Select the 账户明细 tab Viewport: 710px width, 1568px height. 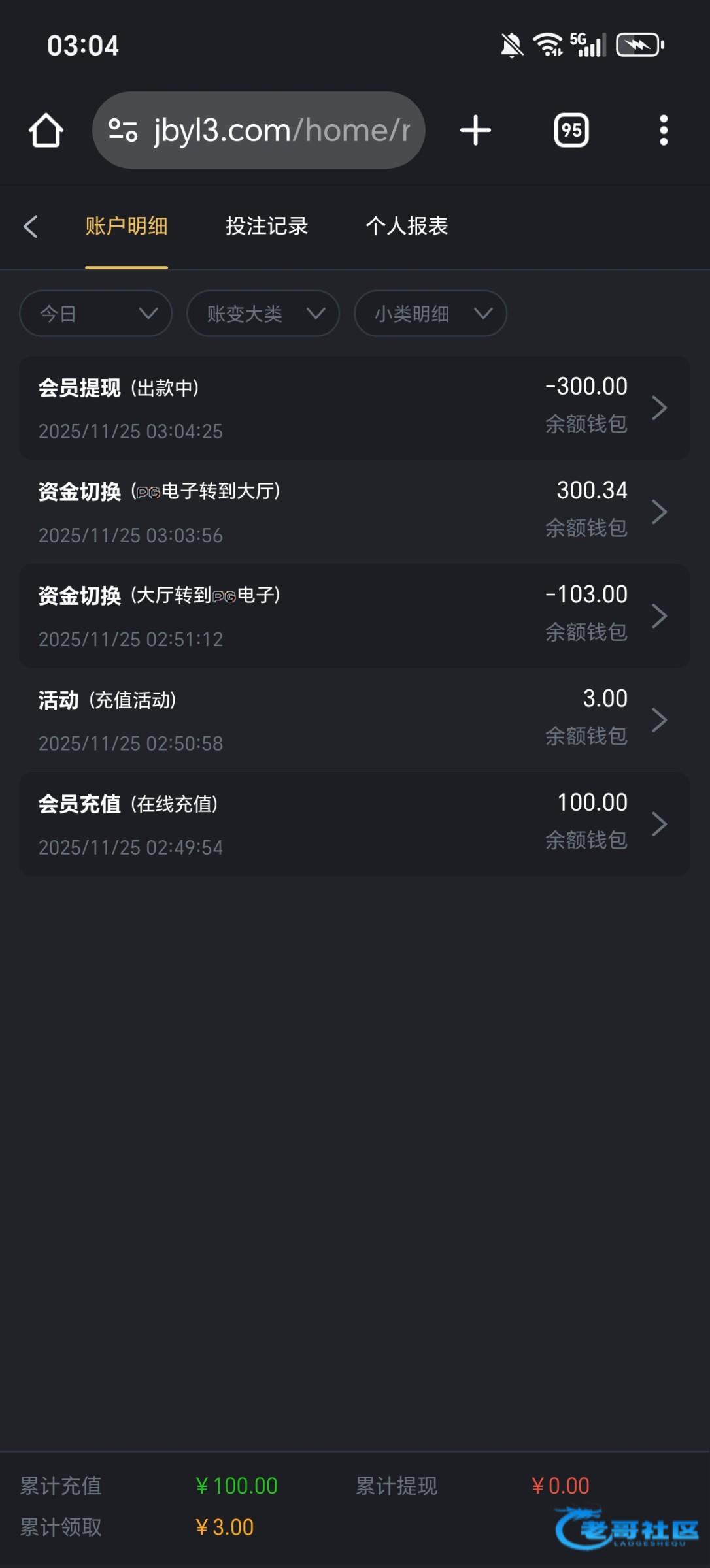click(126, 226)
